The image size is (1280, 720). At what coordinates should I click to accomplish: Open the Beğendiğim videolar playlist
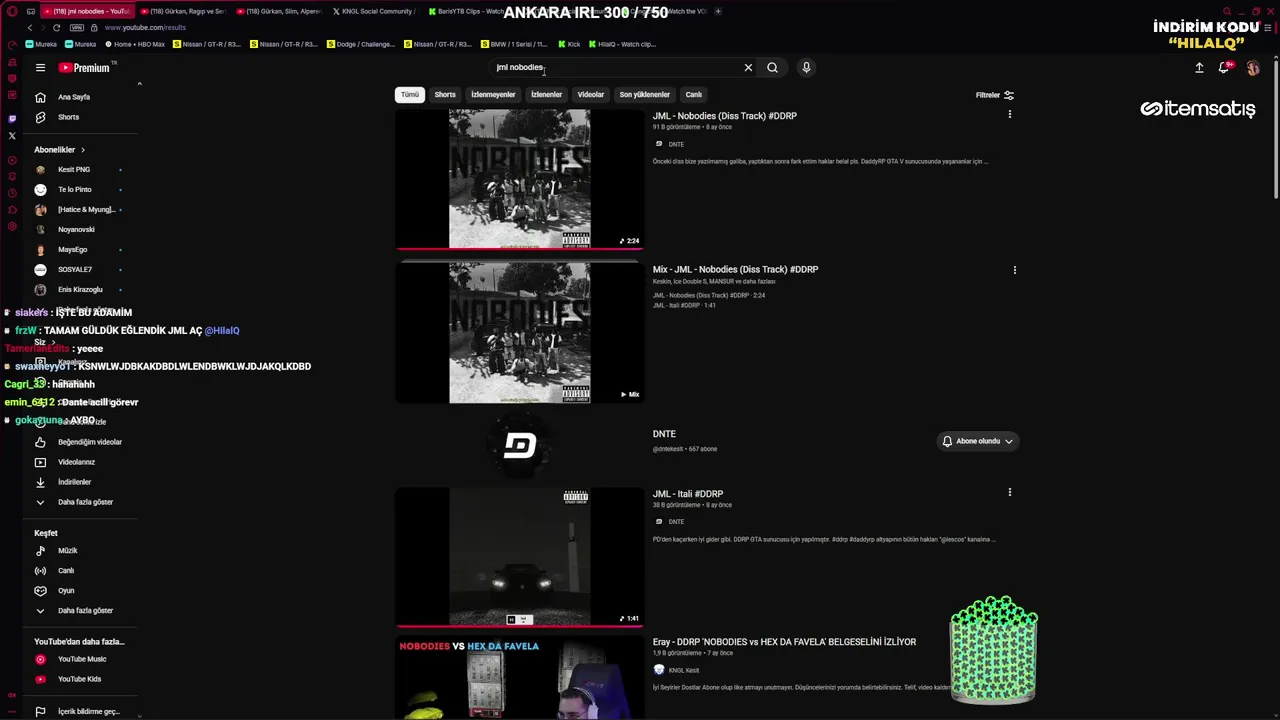point(80,442)
